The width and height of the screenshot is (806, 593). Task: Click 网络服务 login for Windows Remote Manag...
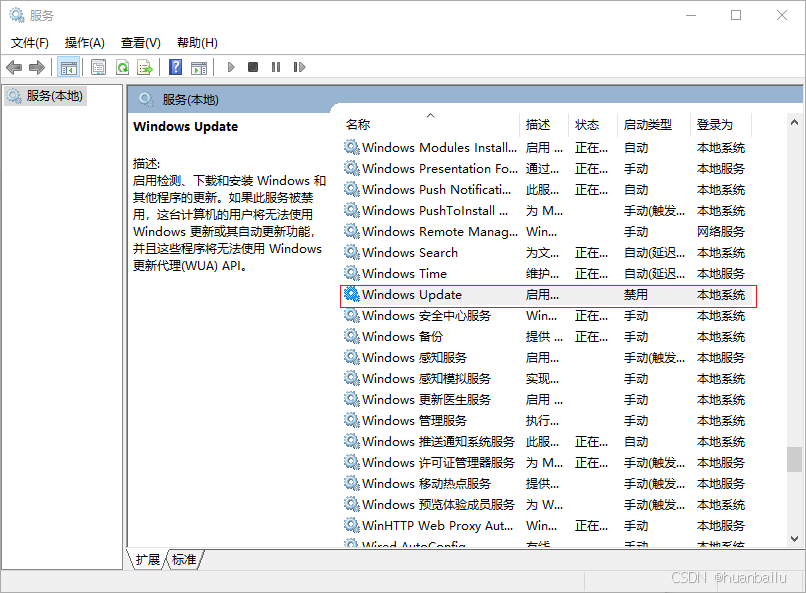721,232
